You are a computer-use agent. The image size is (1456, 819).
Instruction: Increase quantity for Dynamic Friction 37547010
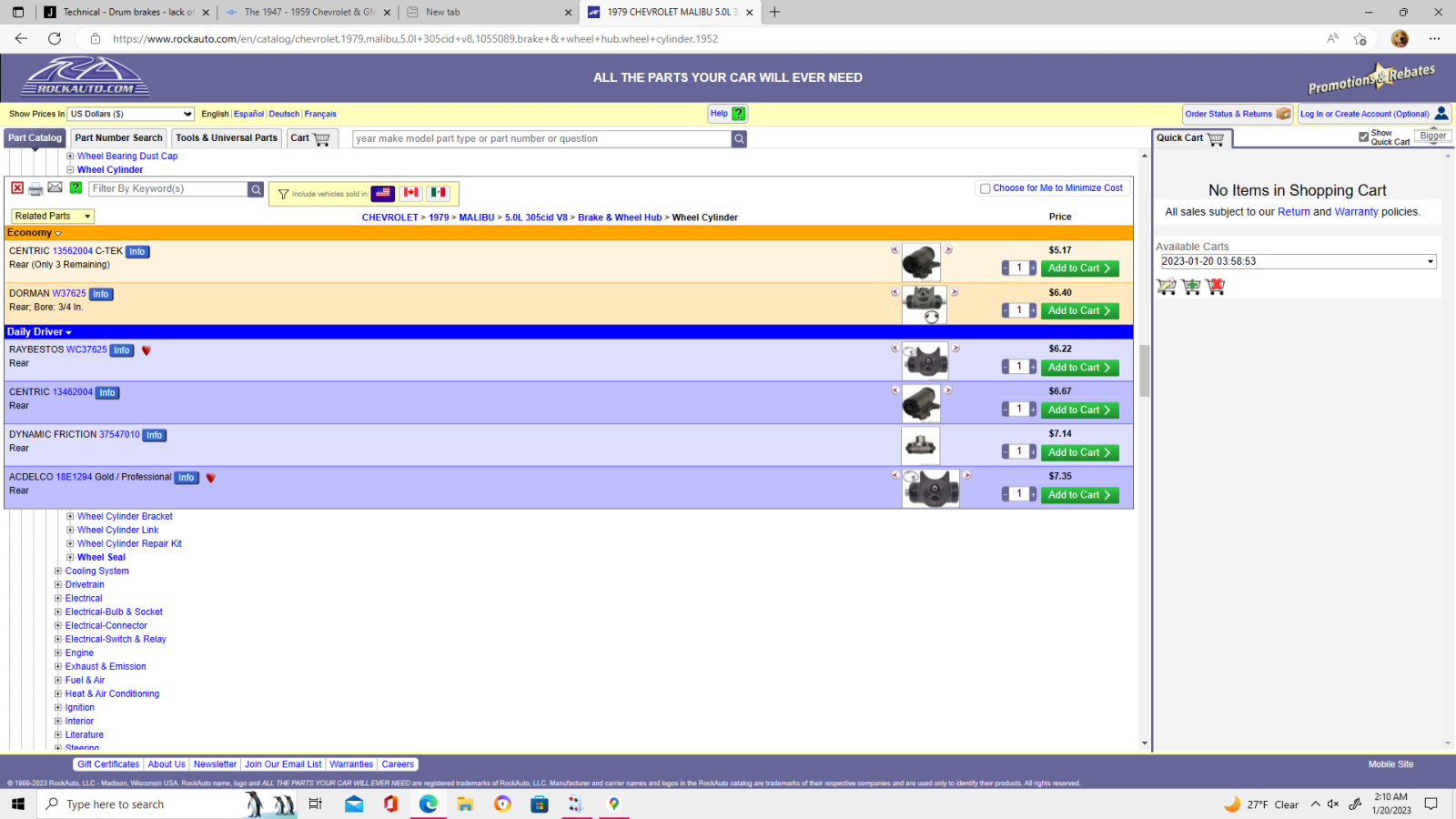tap(1033, 452)
